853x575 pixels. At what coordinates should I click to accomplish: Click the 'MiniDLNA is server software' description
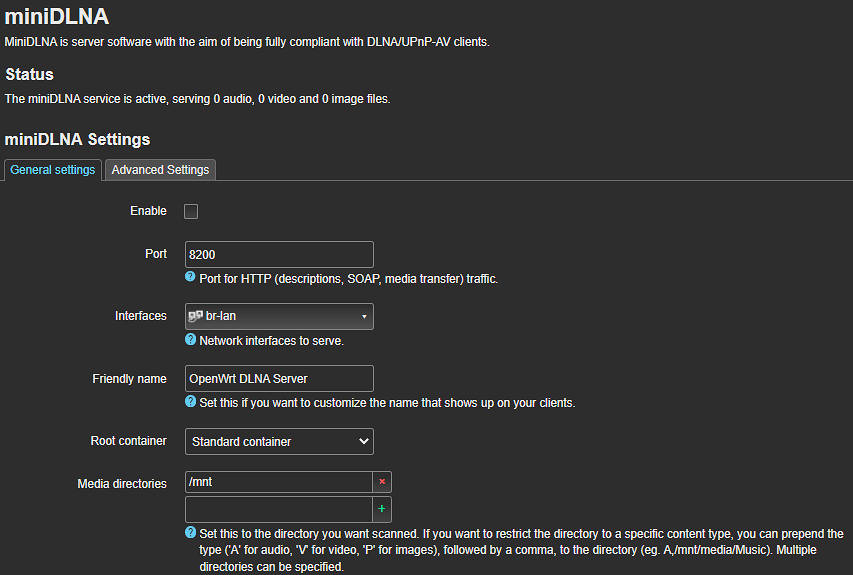coord(247,42)
